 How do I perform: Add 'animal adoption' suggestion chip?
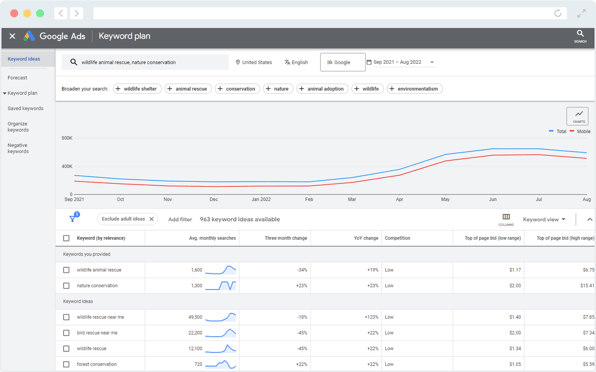tap(322, 89)
